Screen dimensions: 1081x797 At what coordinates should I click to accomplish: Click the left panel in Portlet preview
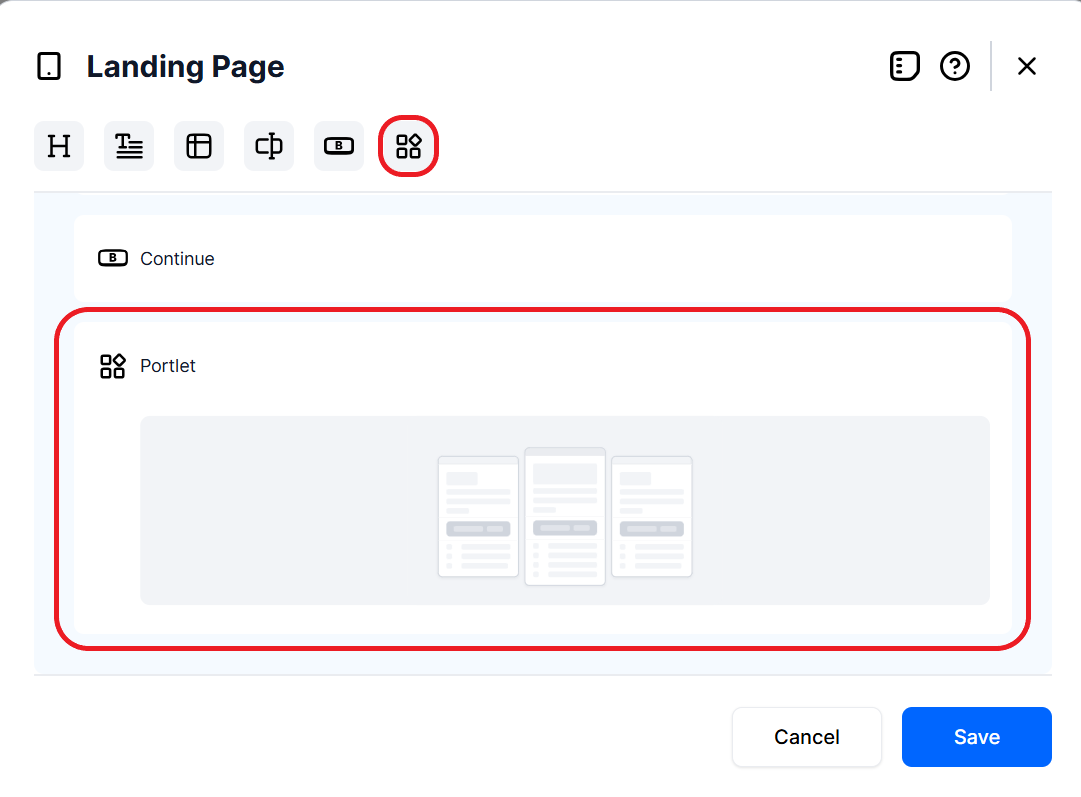tap(478, 517)
